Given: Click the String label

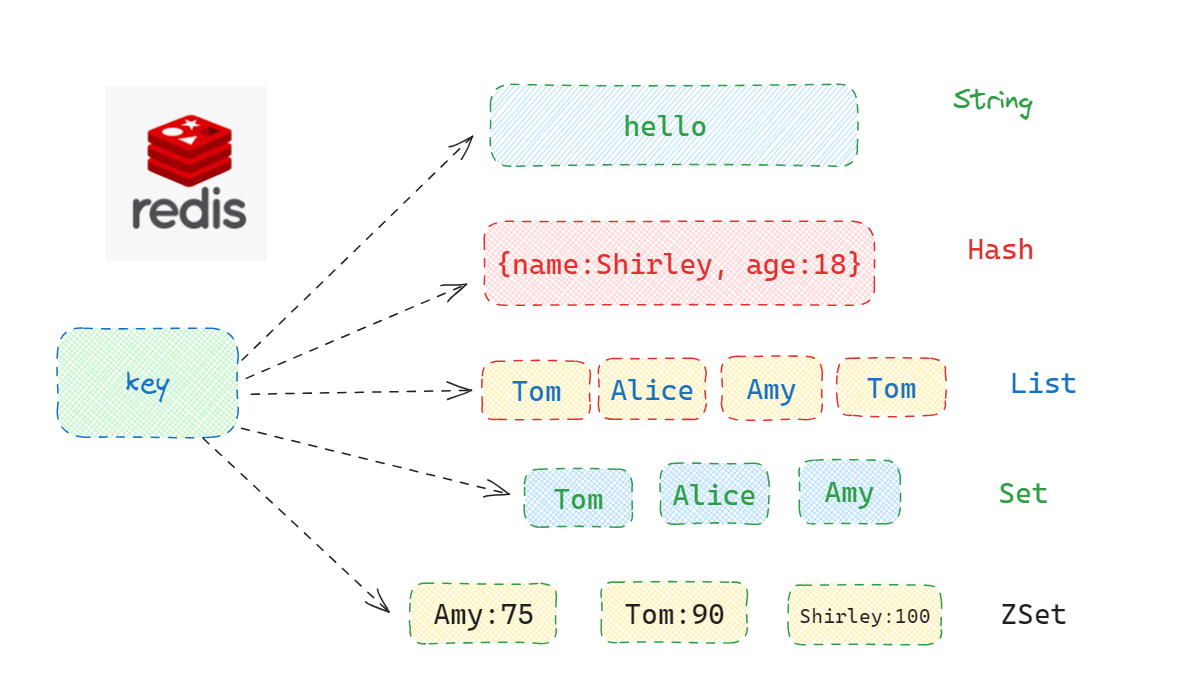Looking at the screenshot, I should click(x=992, y=101).
